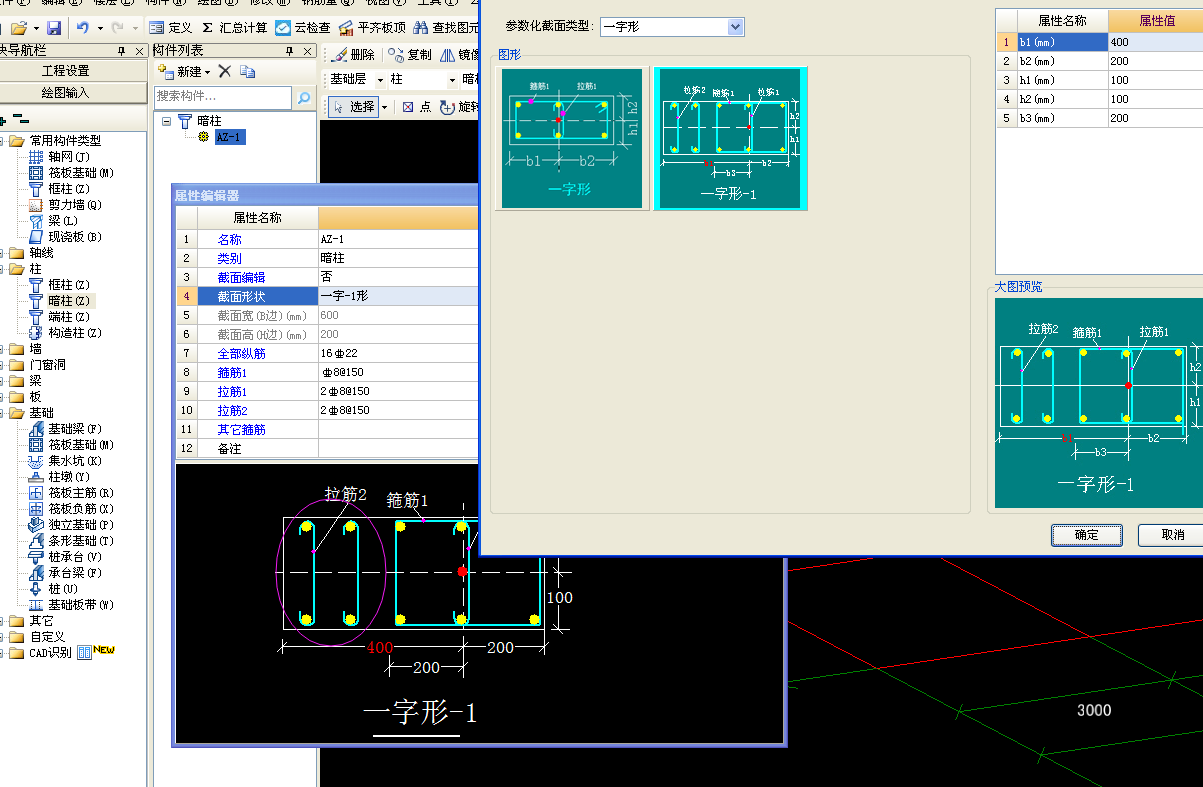Click the 平齐板顶 toolbar tool
This screenshot has height=787, width=1203.
point(372,28)
